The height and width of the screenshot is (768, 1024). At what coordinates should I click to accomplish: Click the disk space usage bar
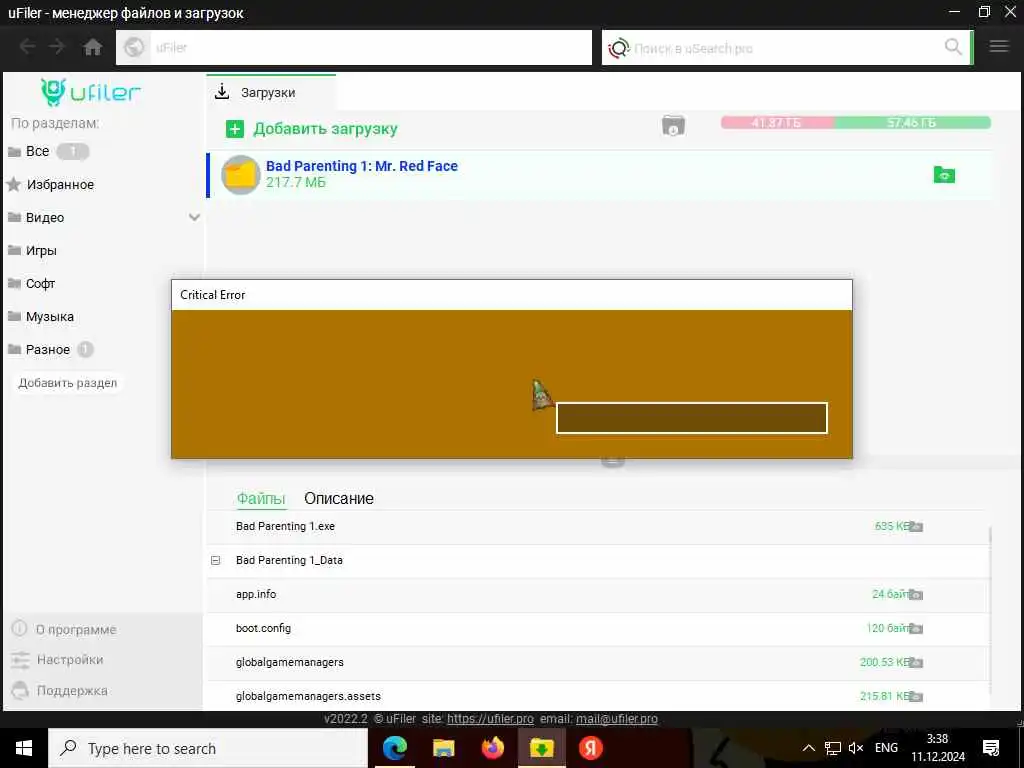(856, 123)
